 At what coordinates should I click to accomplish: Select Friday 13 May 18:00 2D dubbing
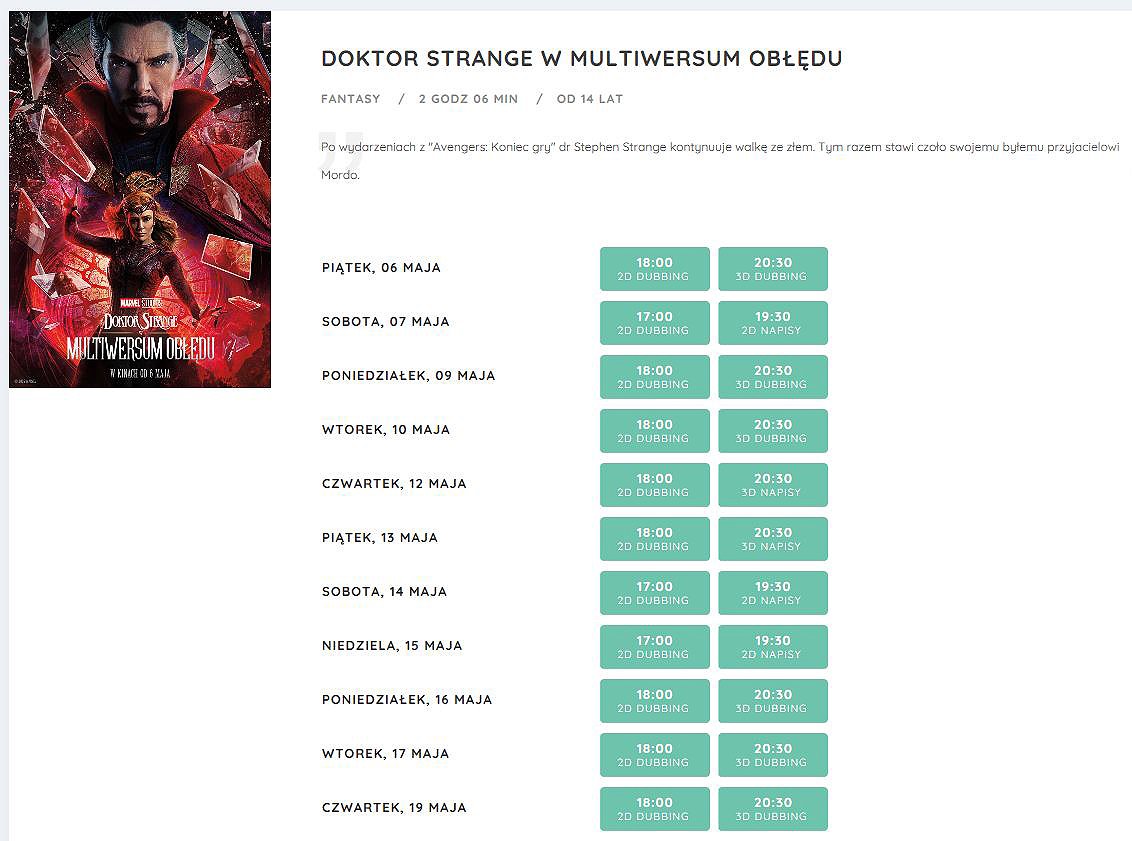(654, 539)
